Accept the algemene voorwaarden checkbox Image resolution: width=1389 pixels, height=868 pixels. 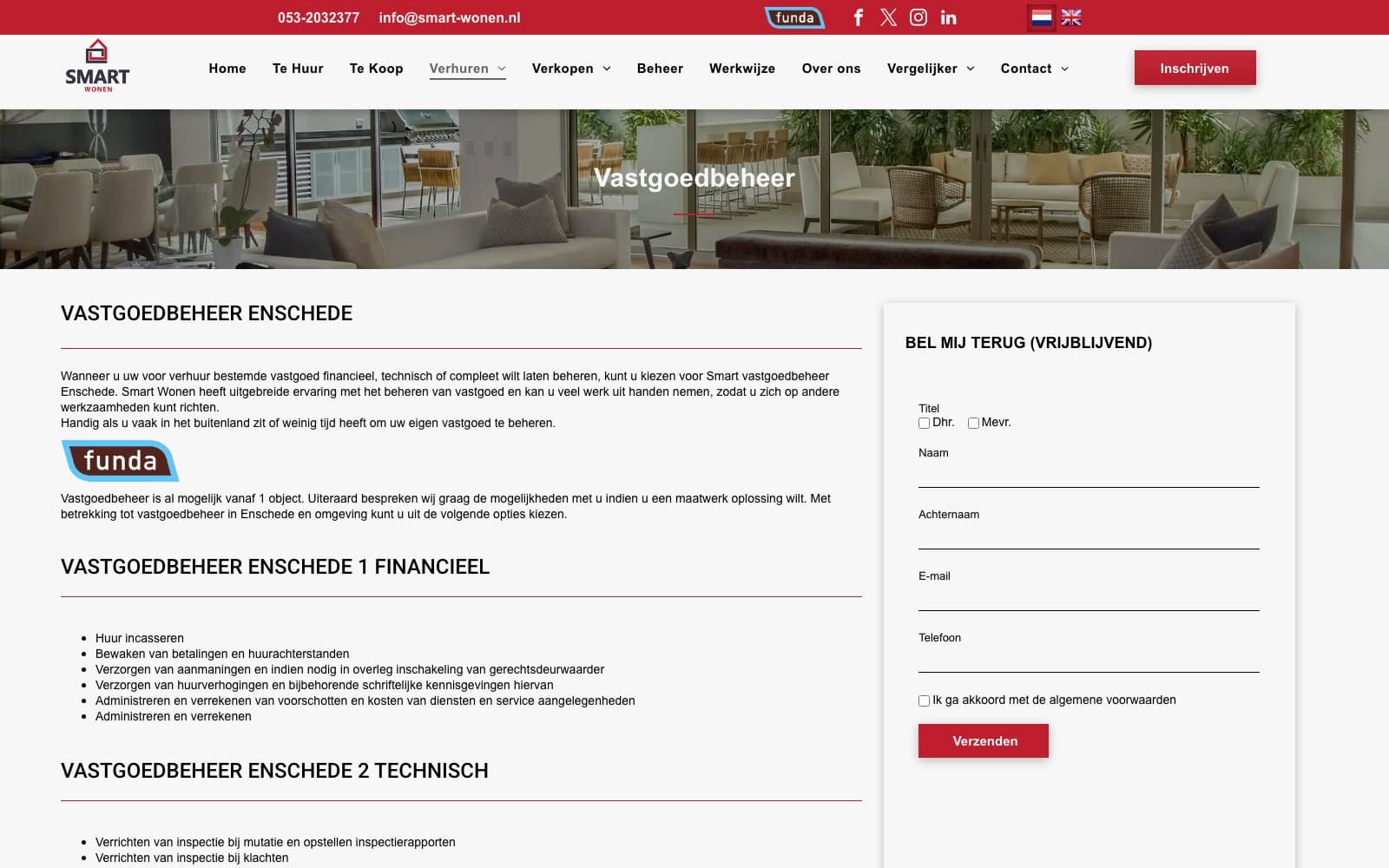[924, 700]
